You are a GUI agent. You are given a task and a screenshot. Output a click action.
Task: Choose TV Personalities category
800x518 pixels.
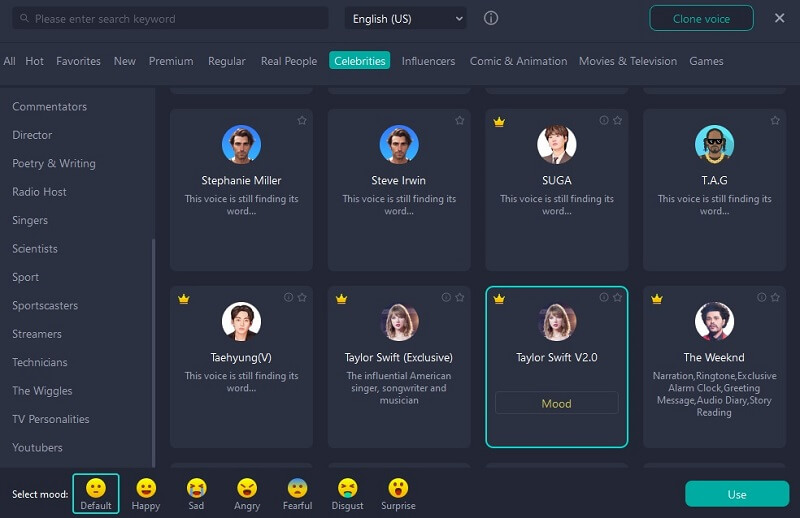point(51,419)
